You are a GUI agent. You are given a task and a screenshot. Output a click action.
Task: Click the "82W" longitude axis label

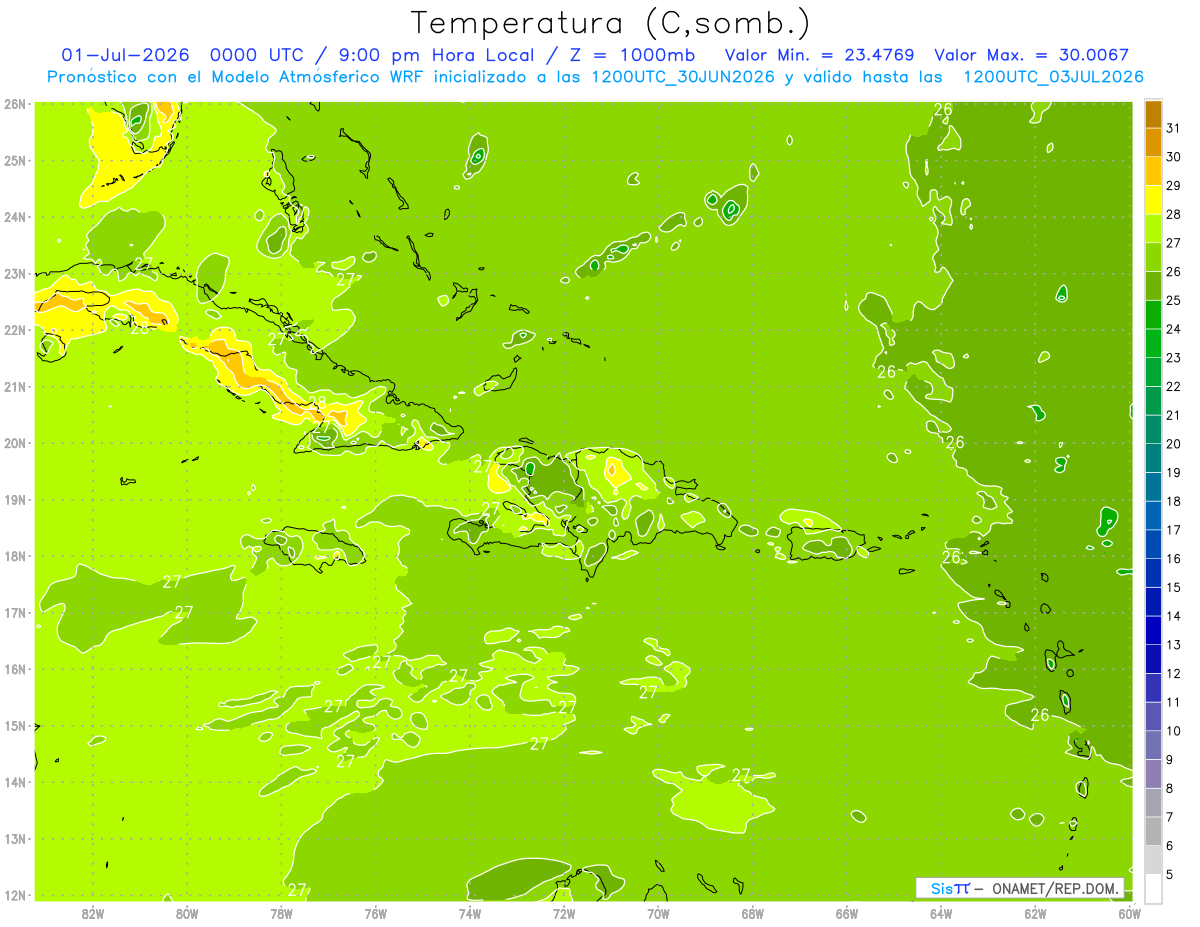pyautogui.click(x=92, y=912)
